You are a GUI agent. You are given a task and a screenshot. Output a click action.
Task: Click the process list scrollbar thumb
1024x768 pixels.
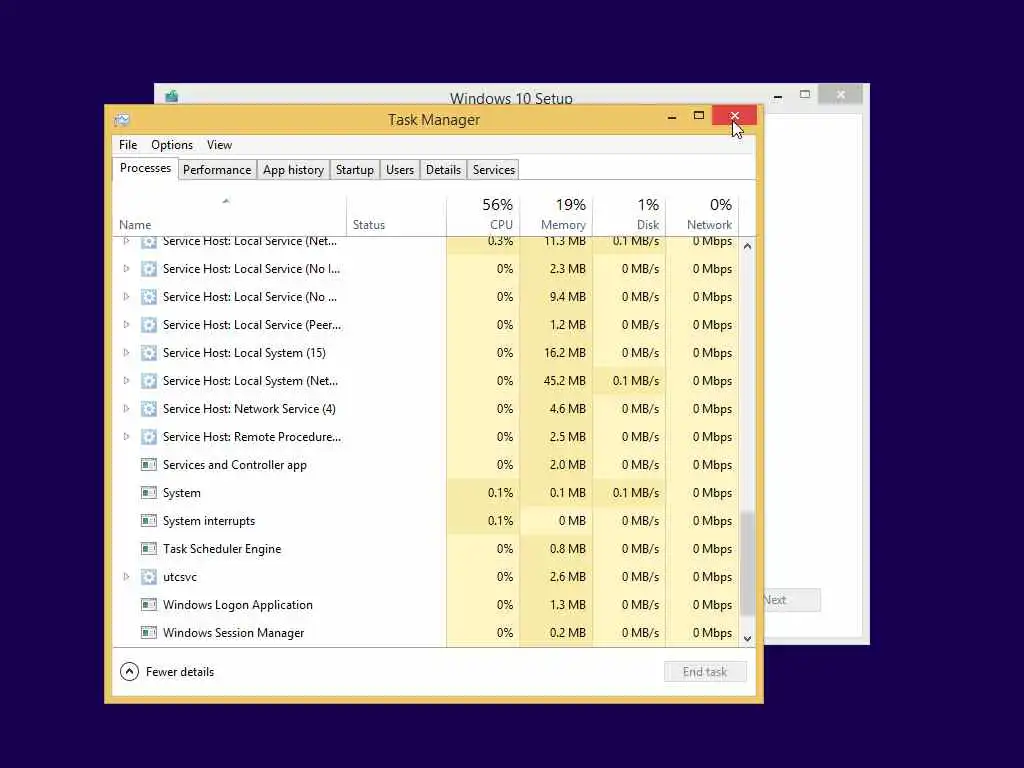click(x=747, y=564)
